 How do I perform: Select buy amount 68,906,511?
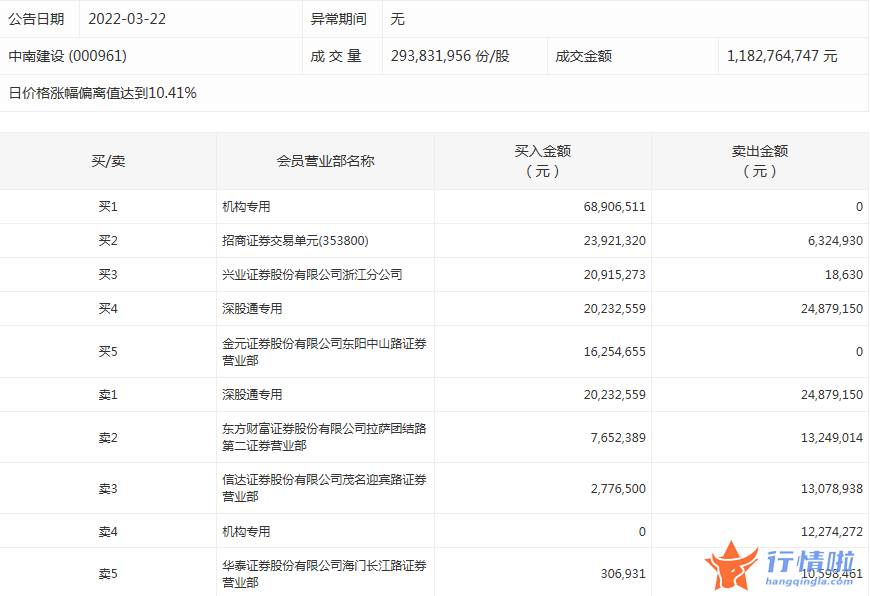click(615, 207)
